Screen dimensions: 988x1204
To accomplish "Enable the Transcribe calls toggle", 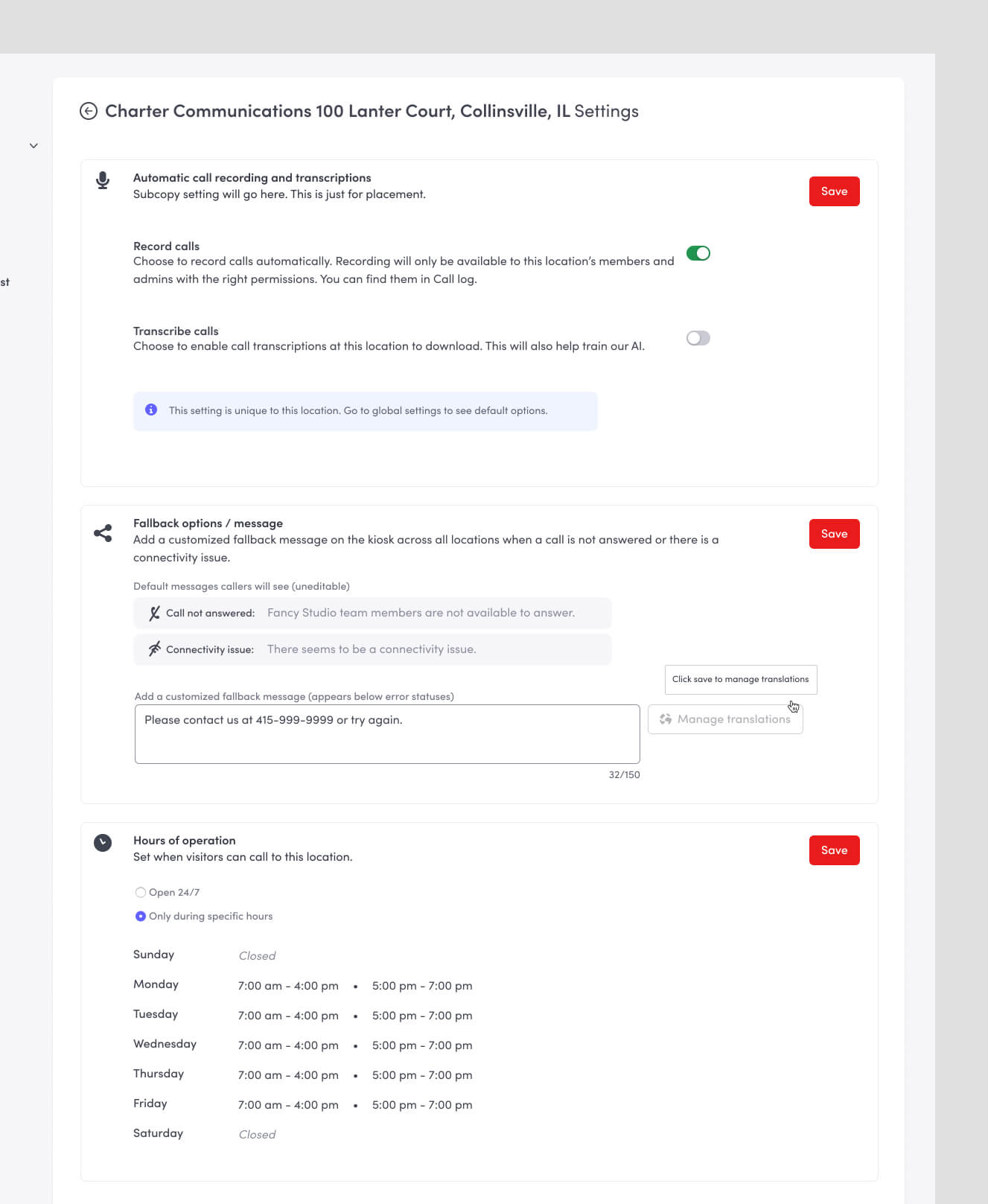I will 698,338.
